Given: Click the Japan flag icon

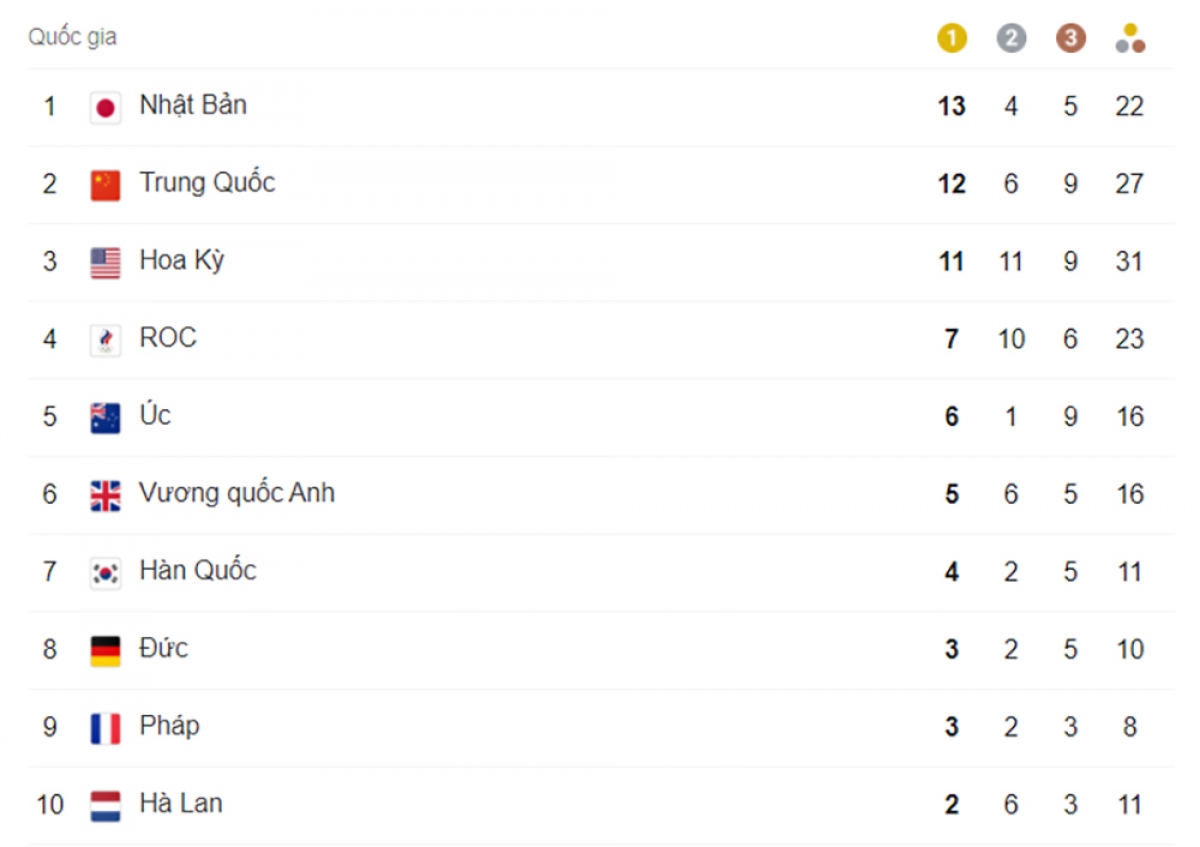Looking at the screenshot, I should pyautogui.click(x=105, y=107).
